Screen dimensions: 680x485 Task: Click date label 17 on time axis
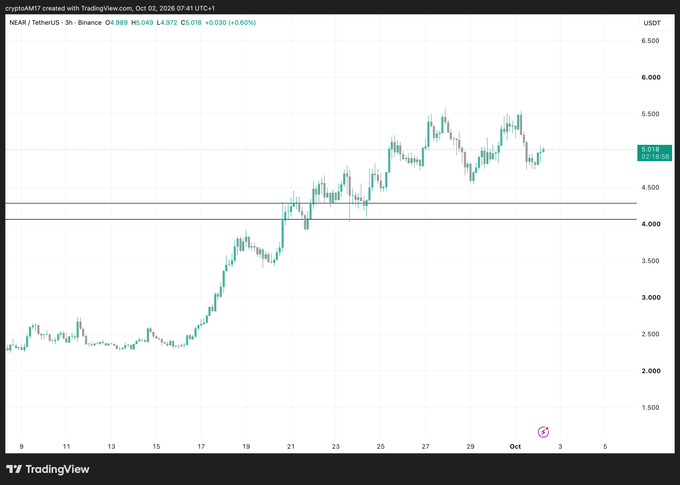201,446
